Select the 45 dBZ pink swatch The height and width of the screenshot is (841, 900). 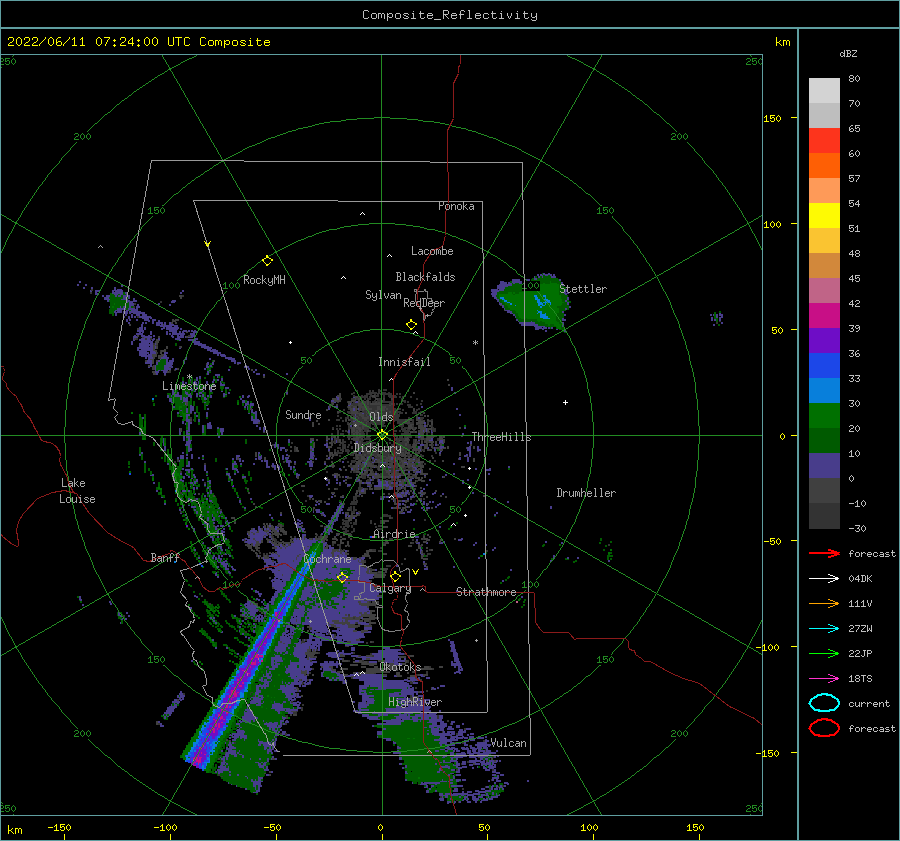[824, 290]
